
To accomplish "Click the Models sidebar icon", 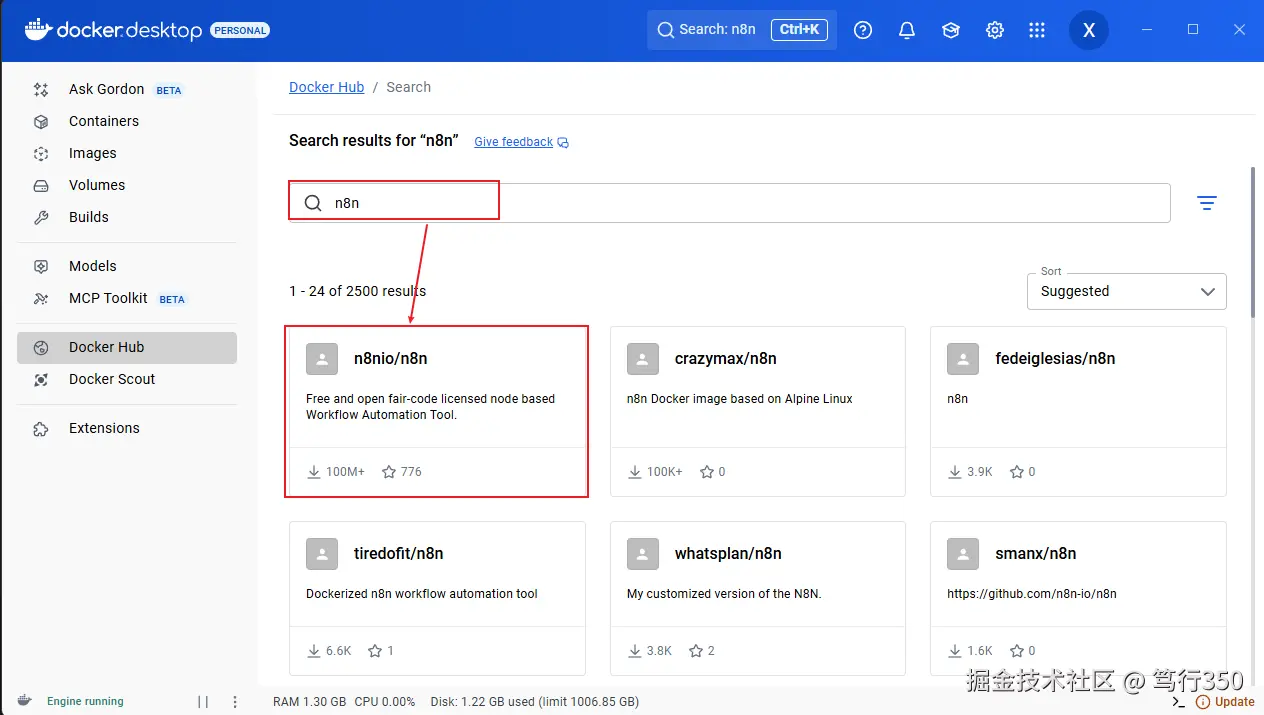I will pos(41,267).
